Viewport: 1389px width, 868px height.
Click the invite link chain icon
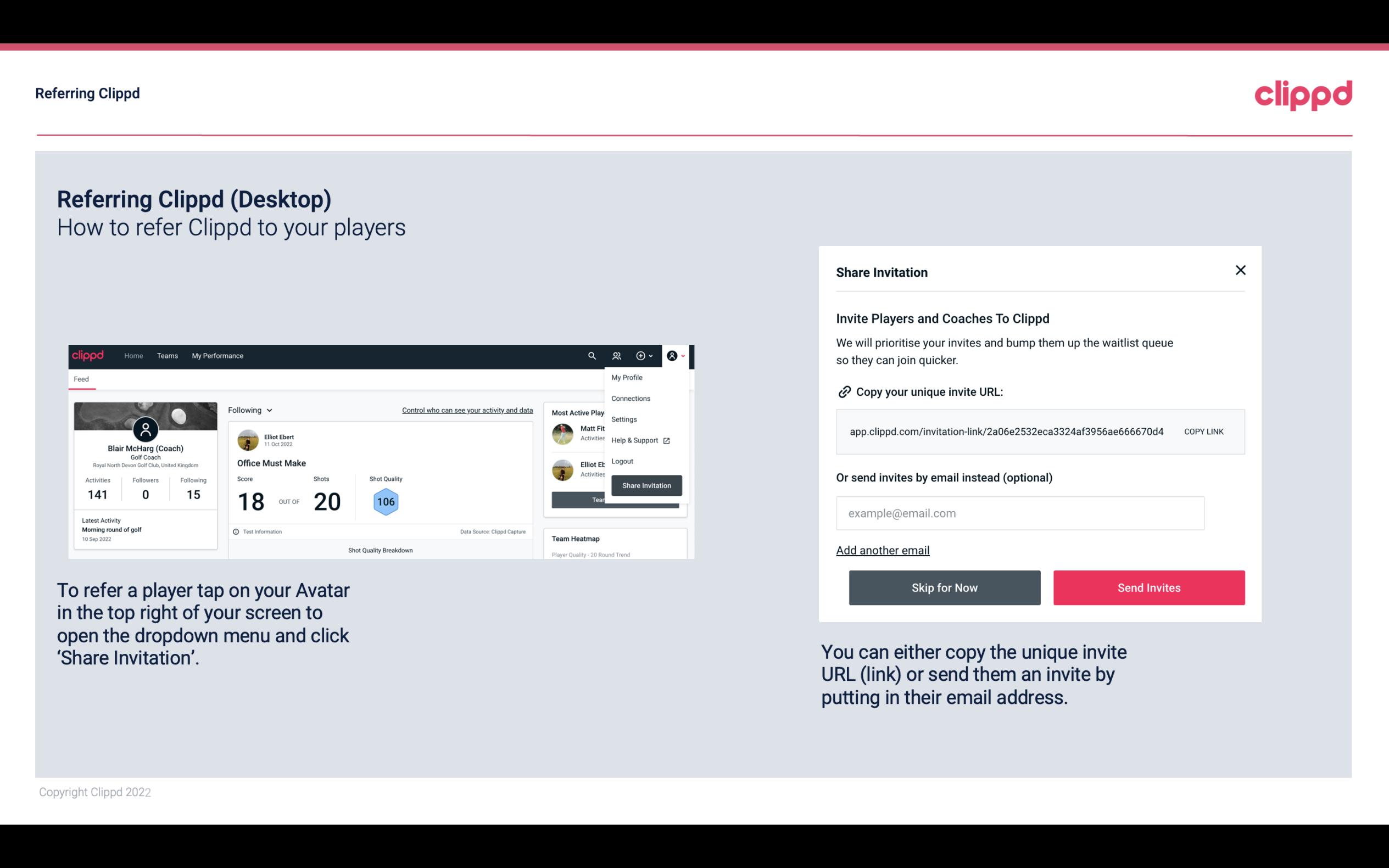(843, 391)
